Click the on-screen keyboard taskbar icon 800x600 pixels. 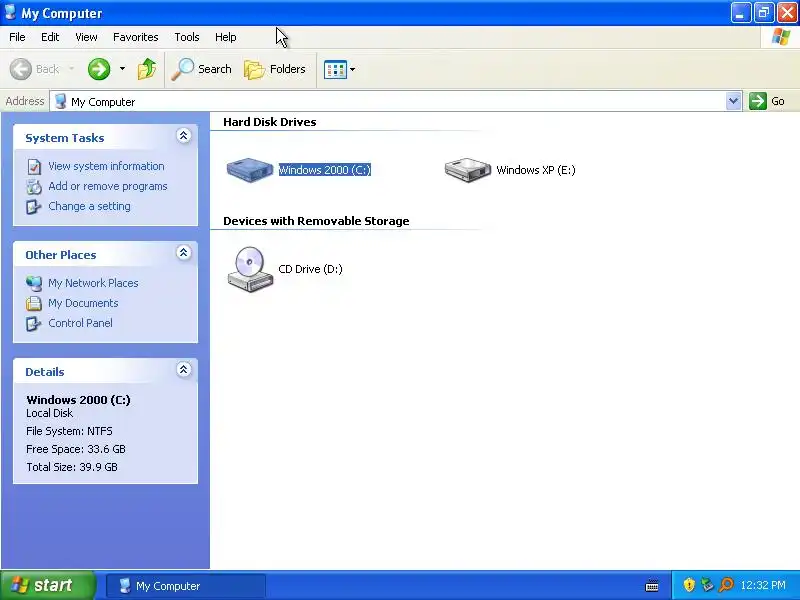tap(652, 586)
